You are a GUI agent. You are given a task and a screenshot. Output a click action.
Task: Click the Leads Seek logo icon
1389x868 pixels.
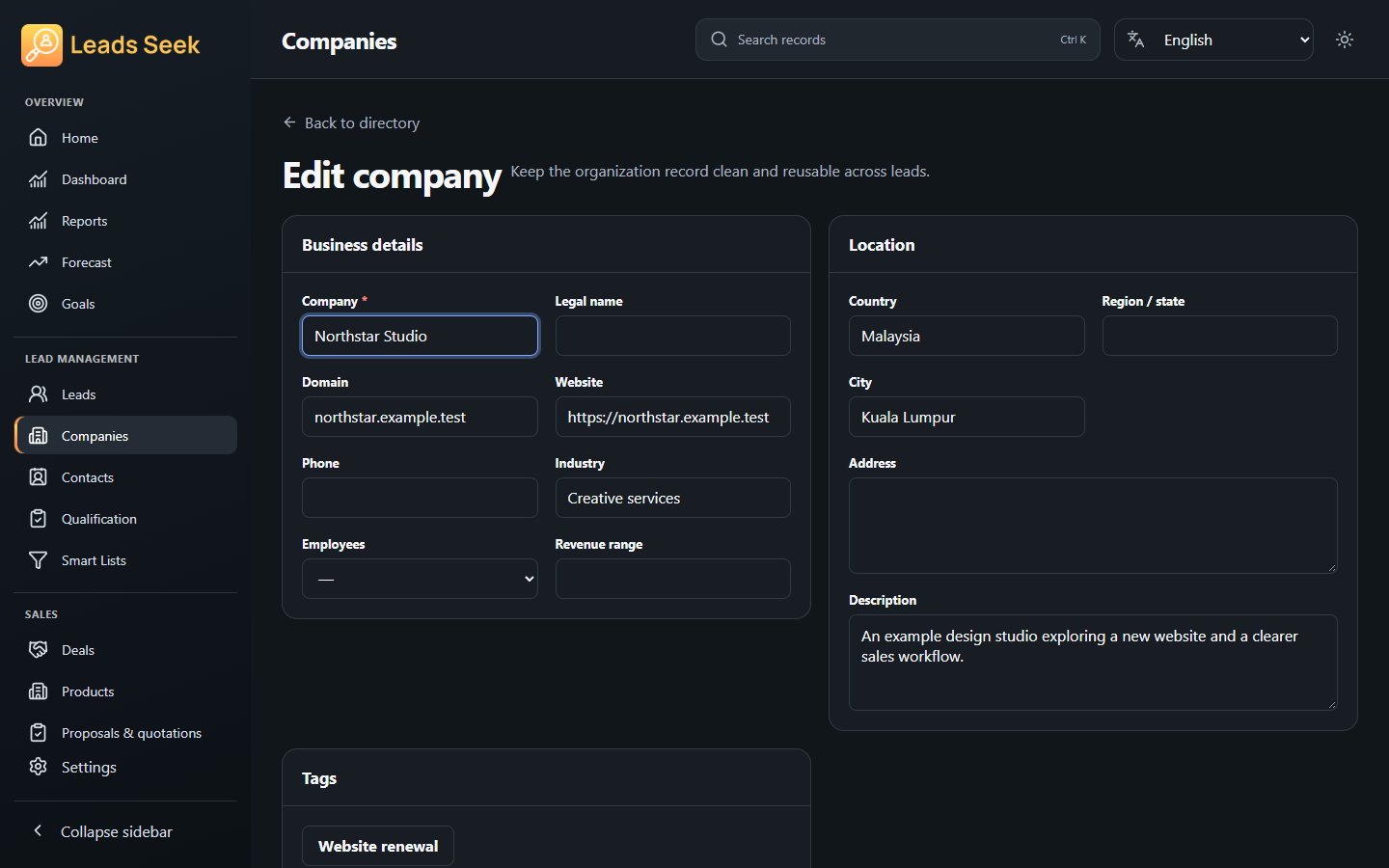pos(41,45)
